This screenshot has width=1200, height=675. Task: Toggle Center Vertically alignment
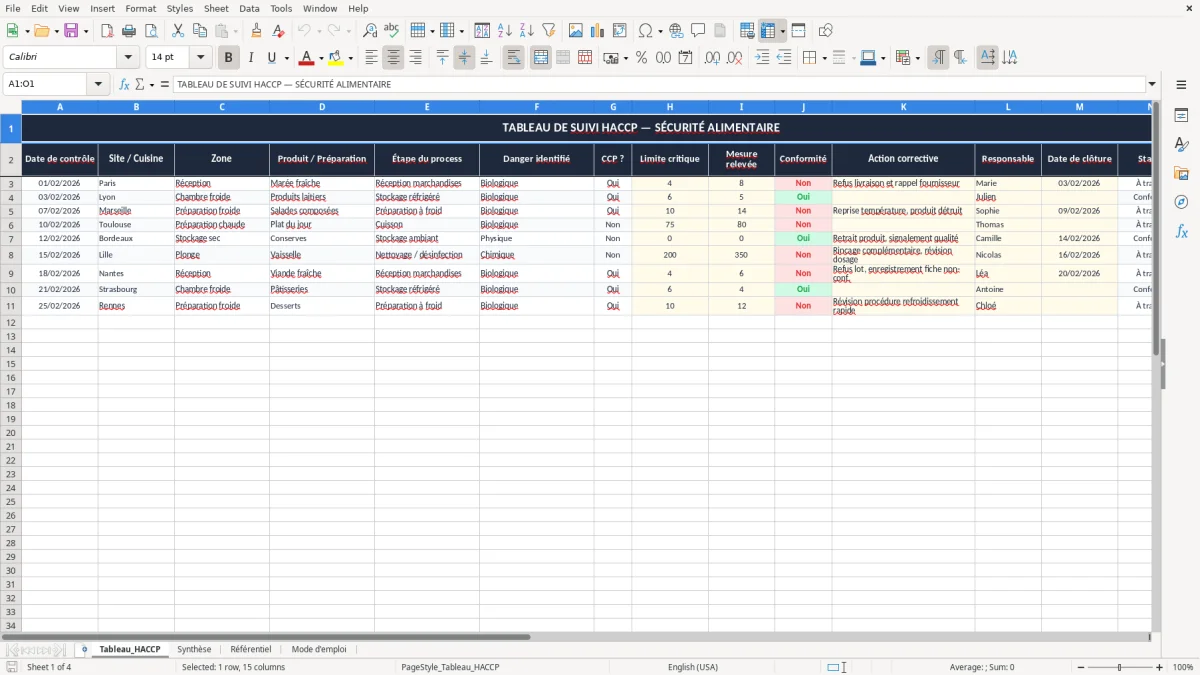(x=464, y=58)
